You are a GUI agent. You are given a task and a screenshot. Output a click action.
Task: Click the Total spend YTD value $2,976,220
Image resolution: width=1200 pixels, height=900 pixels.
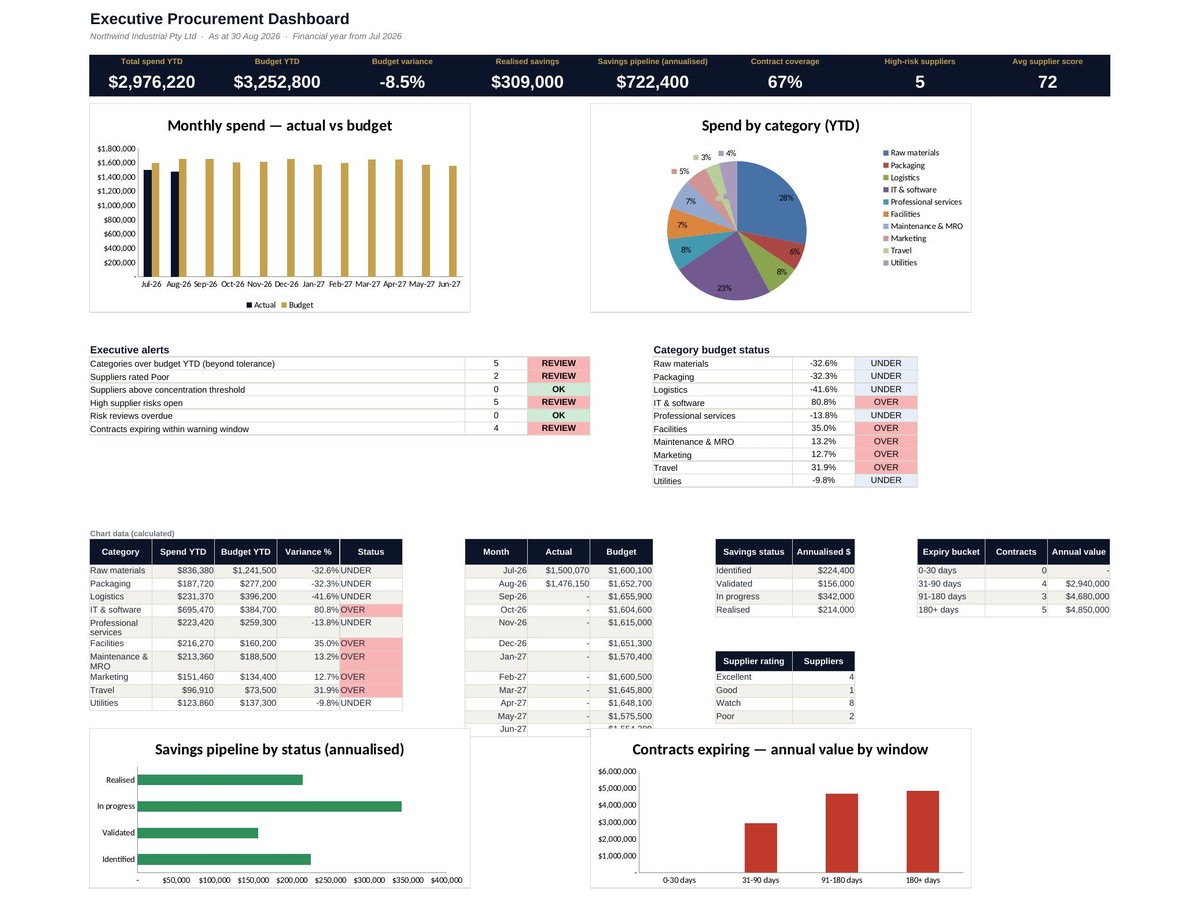pyautogui.click(x=152, y=82)
